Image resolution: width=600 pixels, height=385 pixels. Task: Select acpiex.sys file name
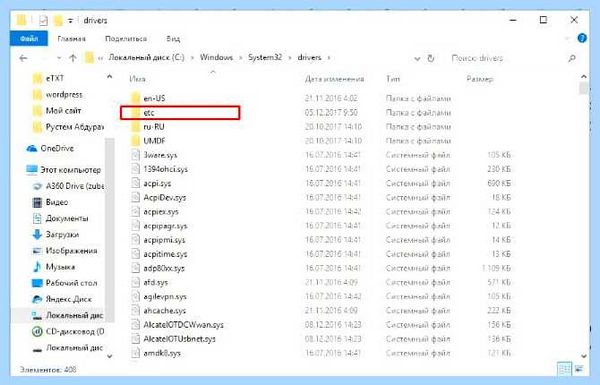point(161,212)
